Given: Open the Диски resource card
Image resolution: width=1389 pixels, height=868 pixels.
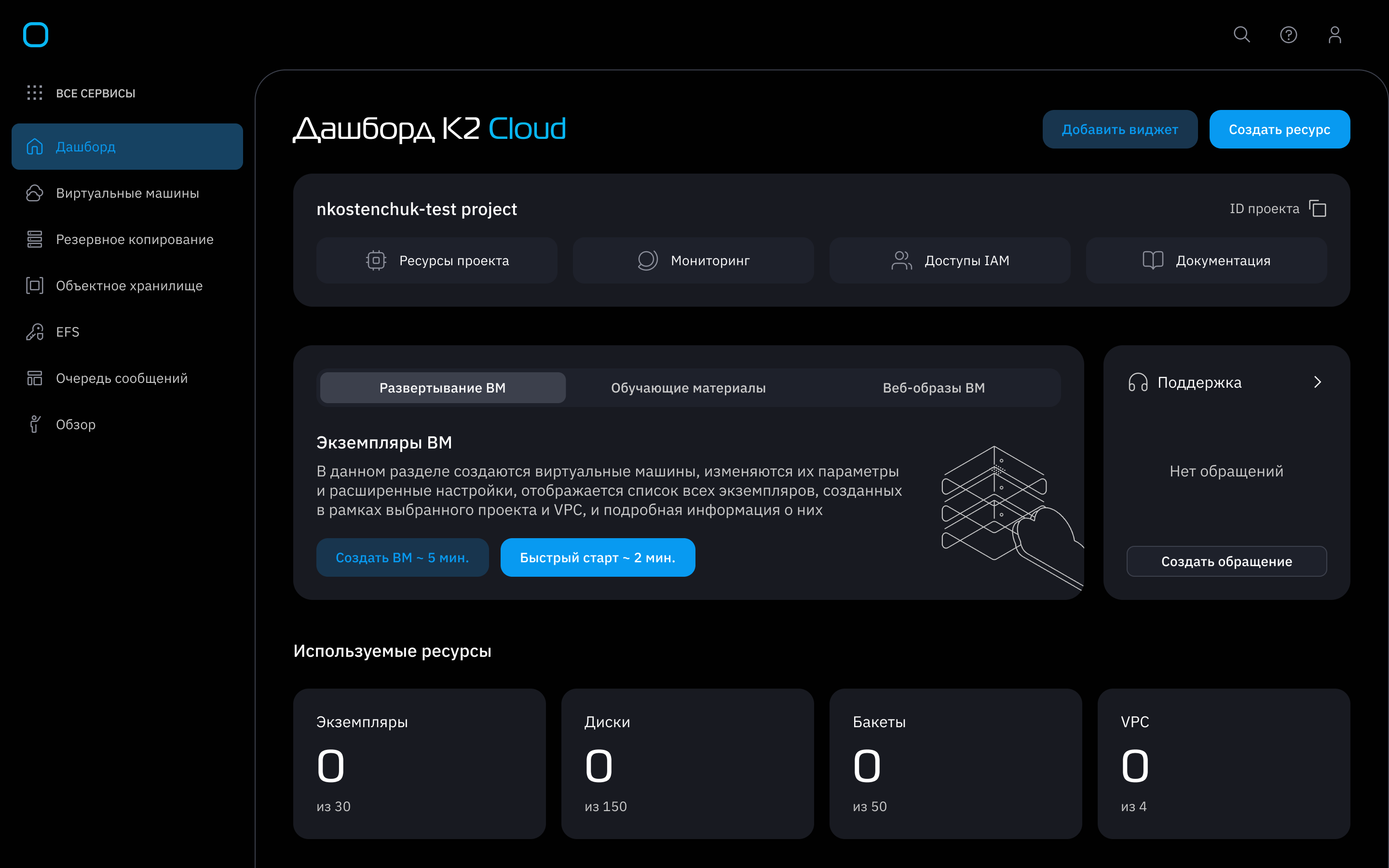Looking at the screenshot, I should [688, 763].
